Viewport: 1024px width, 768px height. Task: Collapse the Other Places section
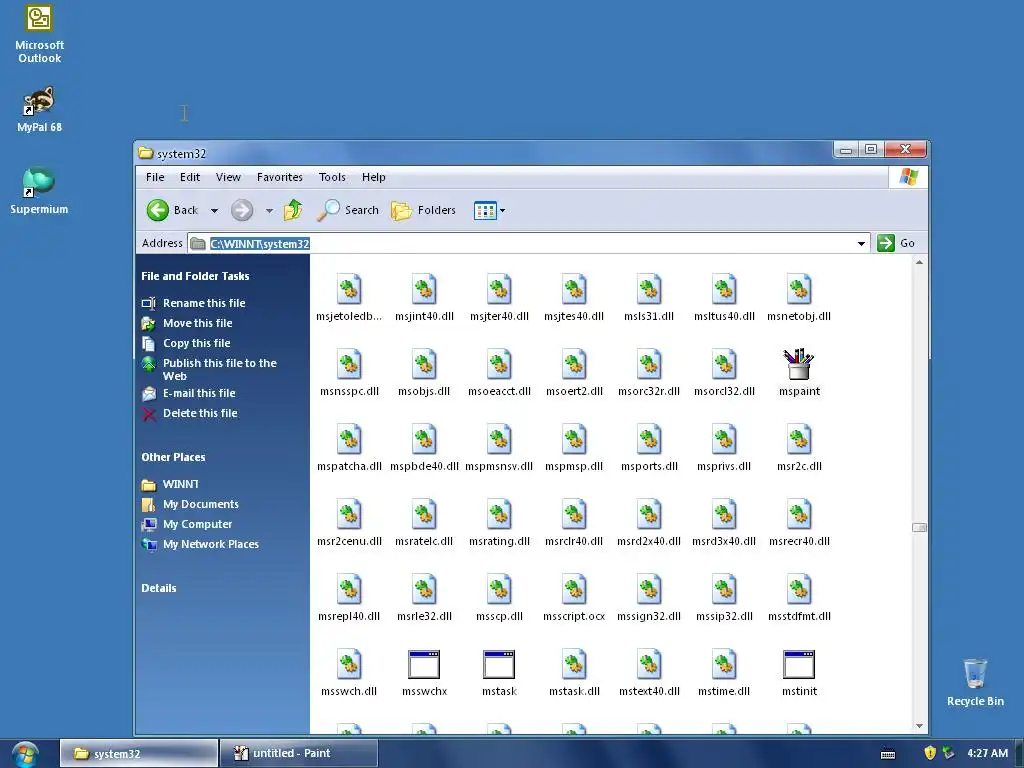click(173, 457)
